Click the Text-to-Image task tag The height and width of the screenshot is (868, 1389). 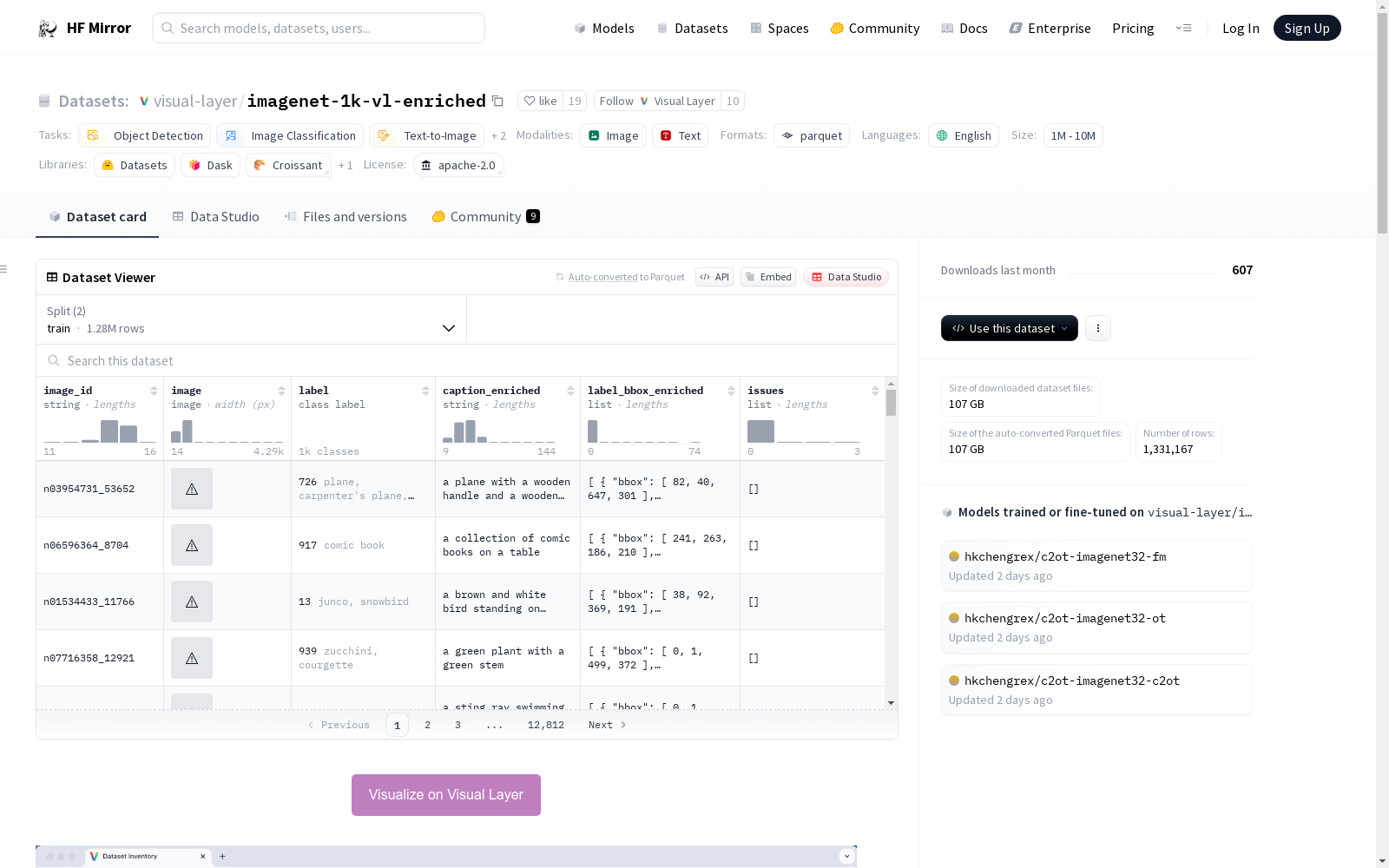[426, 135]
